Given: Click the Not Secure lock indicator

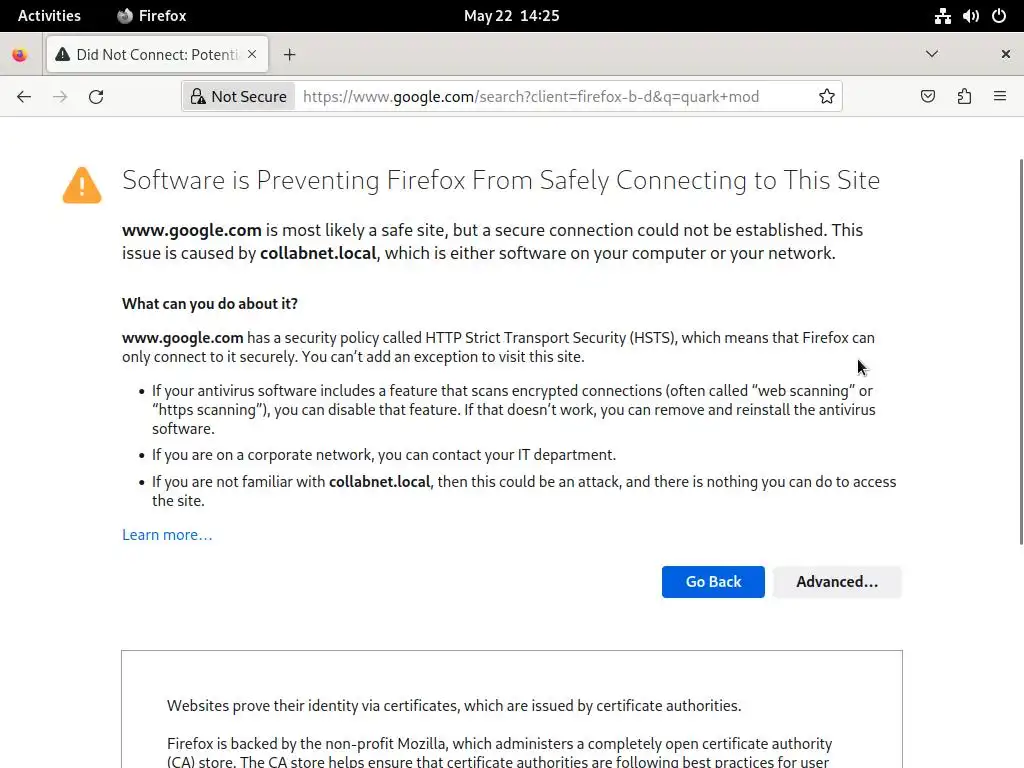Looking at the screenshot, I should [x=239, y=97].
